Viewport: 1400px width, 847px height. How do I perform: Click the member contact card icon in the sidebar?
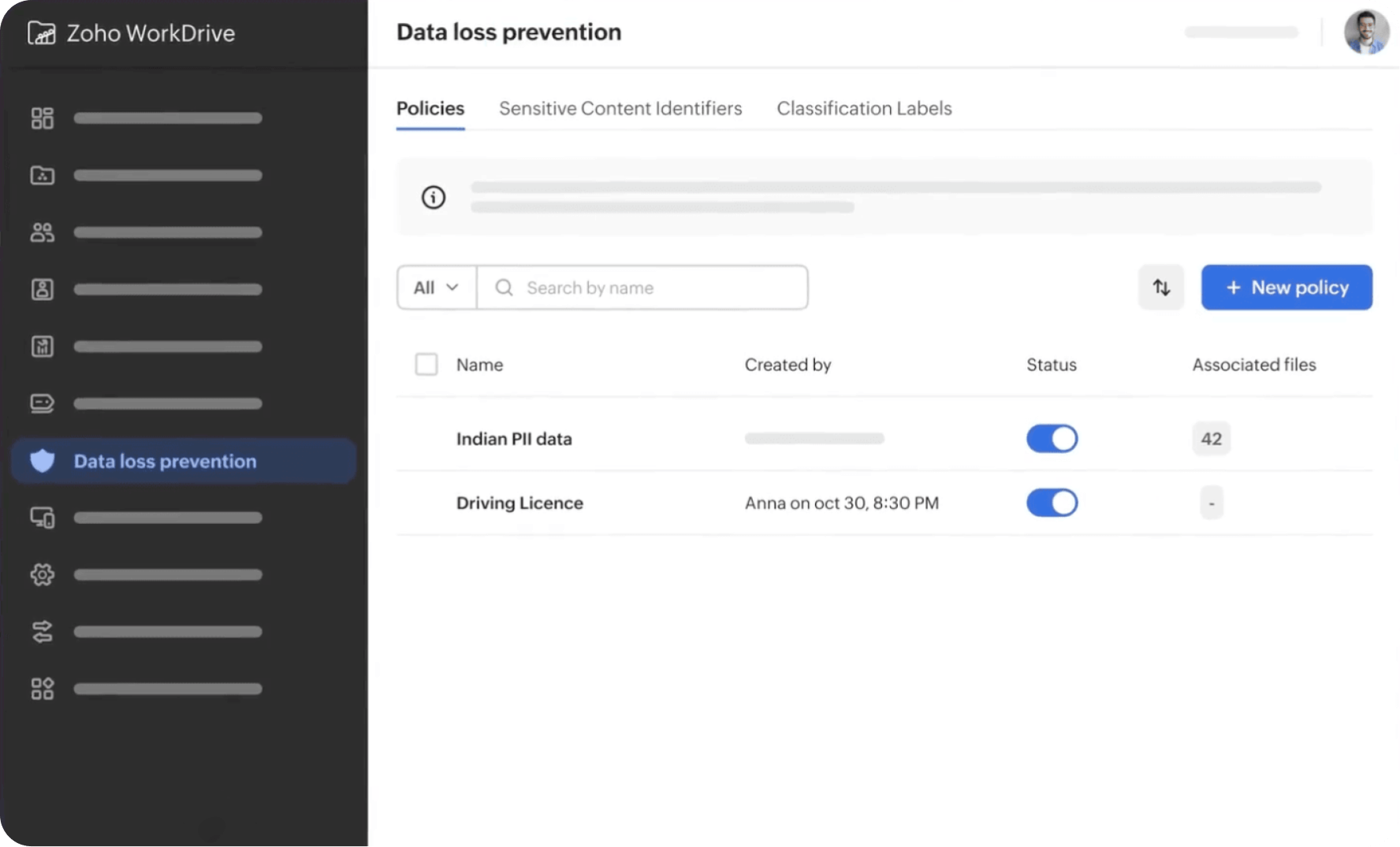(x=43, y=289)
